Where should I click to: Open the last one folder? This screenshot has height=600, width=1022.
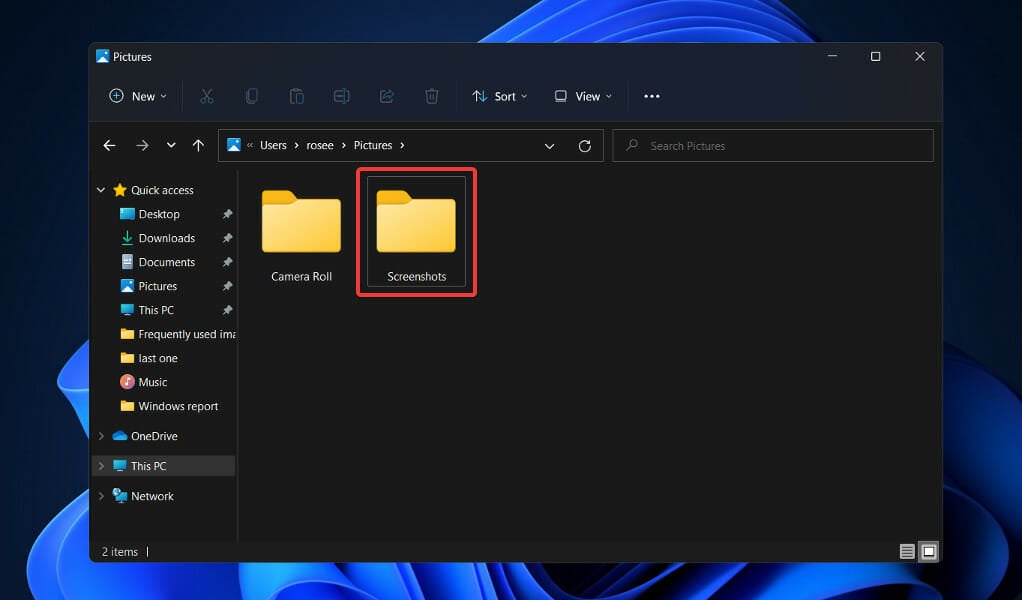158,358
